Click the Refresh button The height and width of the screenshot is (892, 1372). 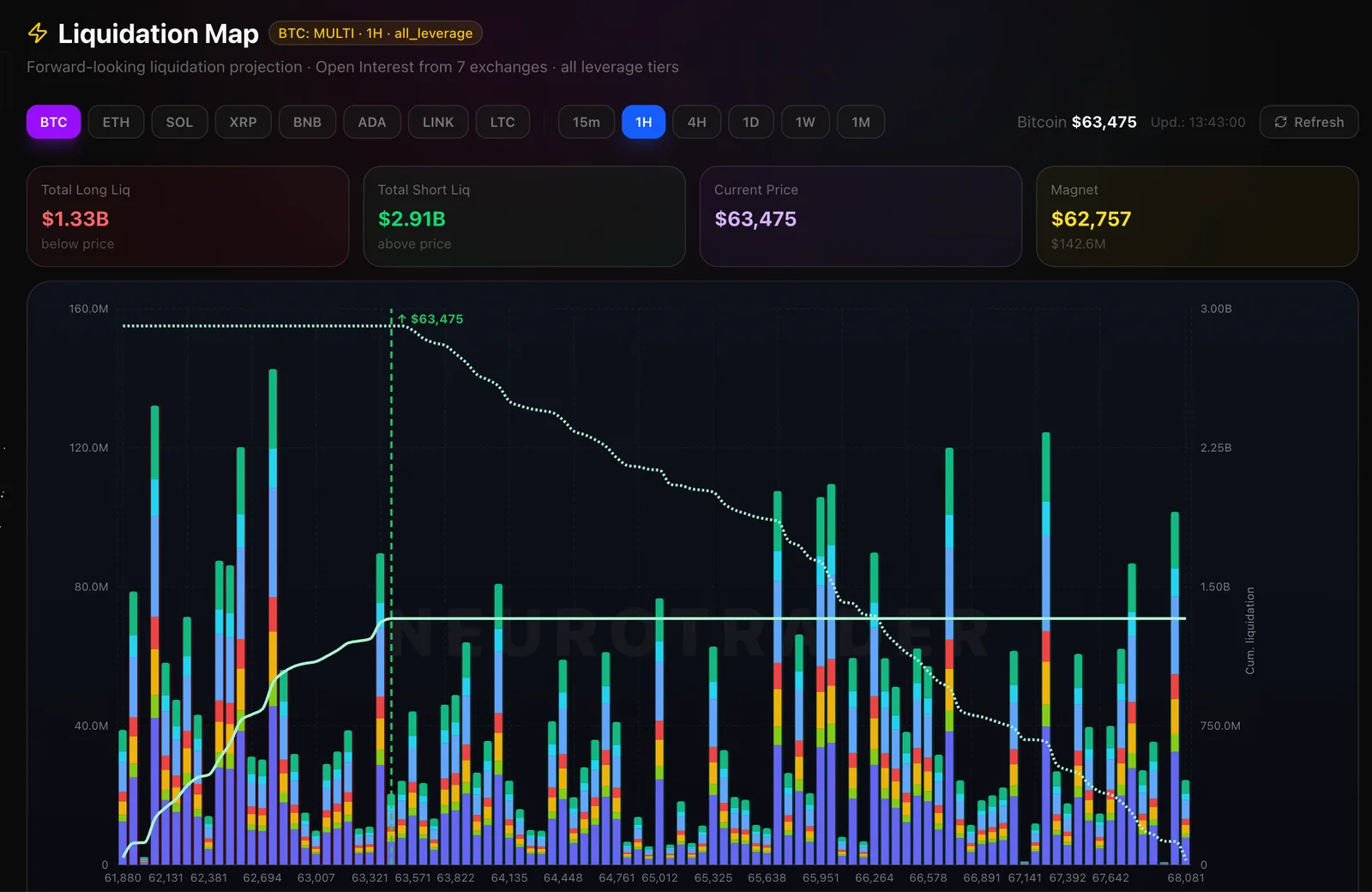(1309, 122)
